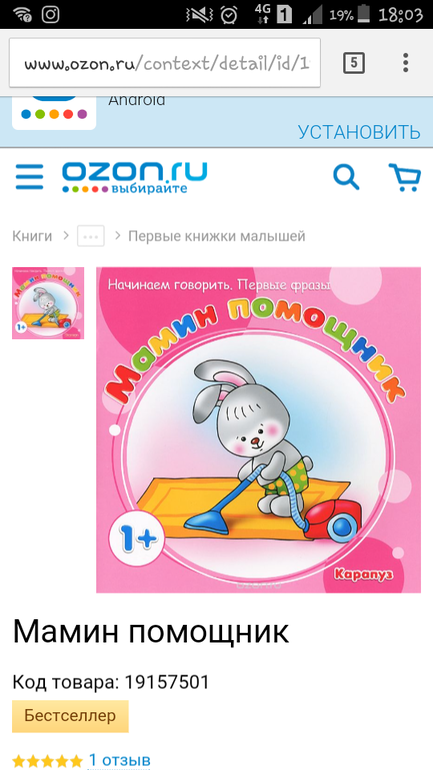This screenshot has height=770, width=433.
Task: Open the browser three-dot overflow menu
Action: [406, 63]
